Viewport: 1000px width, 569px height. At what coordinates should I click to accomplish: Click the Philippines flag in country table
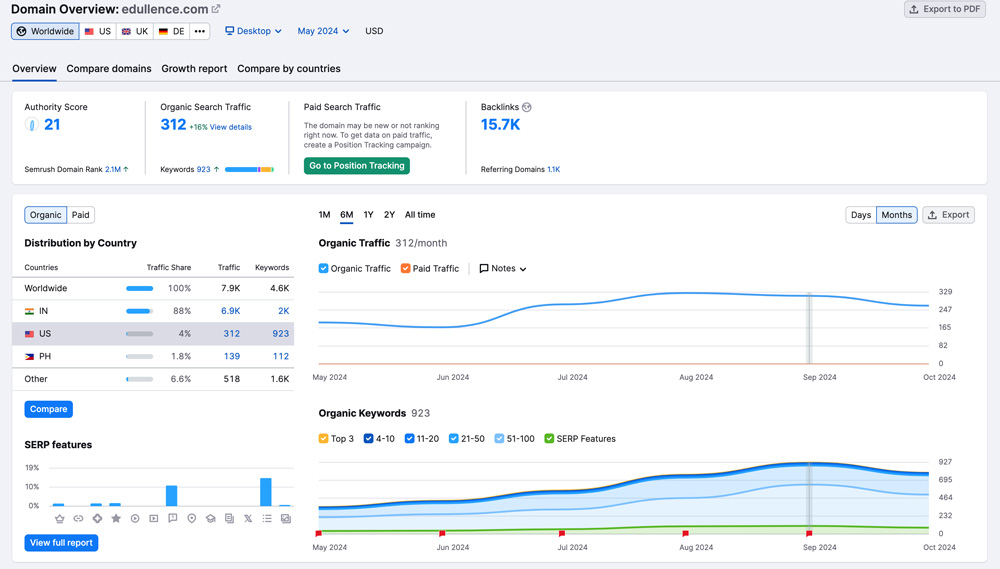29,357
